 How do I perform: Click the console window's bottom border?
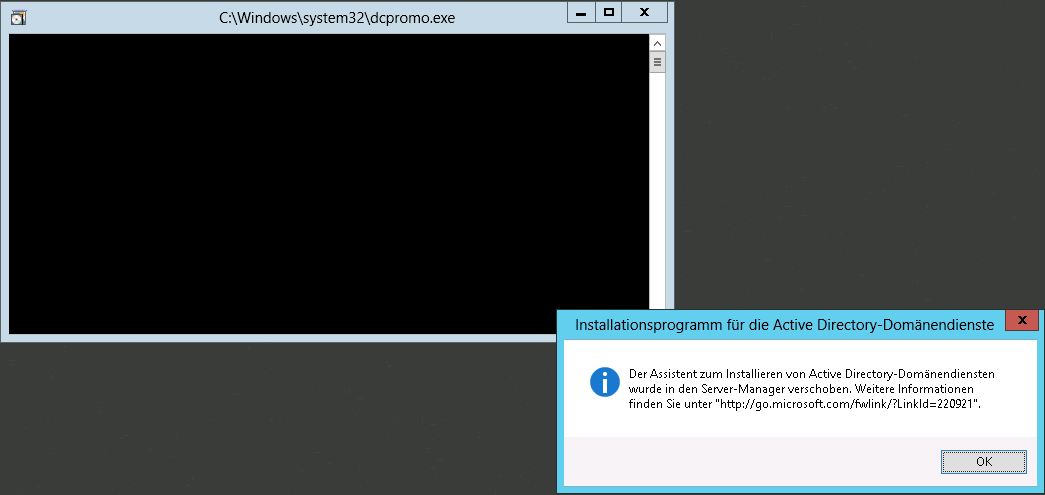(x=300, y=338)
